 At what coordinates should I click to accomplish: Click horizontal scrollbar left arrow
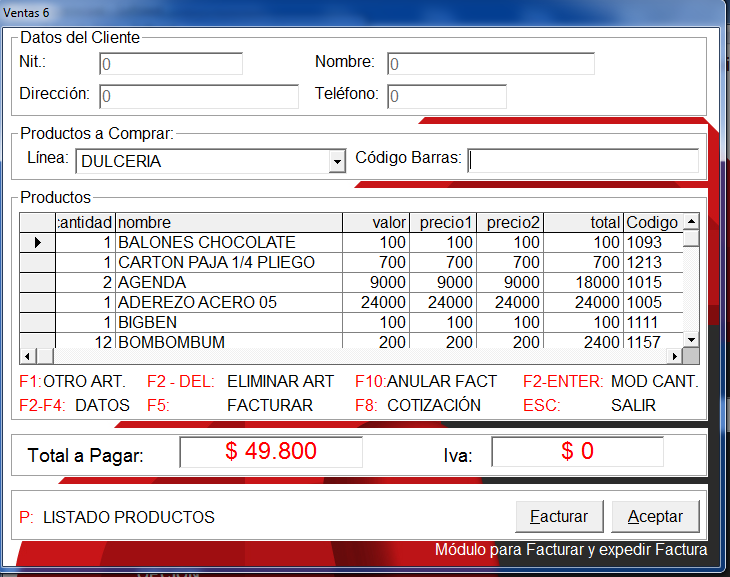(x=28, y=356)
